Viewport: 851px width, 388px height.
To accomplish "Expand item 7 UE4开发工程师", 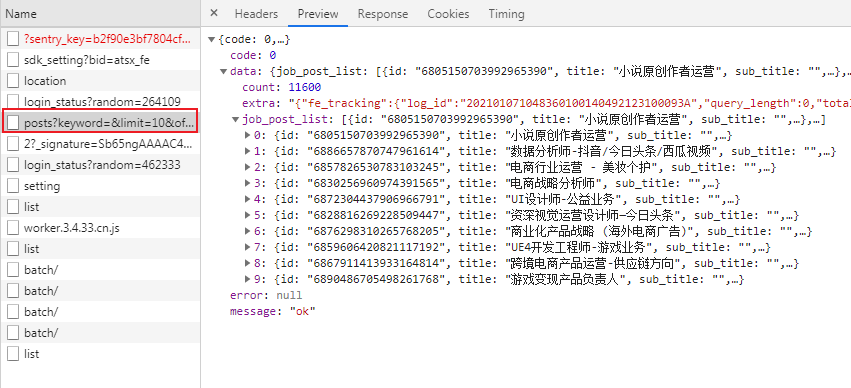I will pos(248,247).
